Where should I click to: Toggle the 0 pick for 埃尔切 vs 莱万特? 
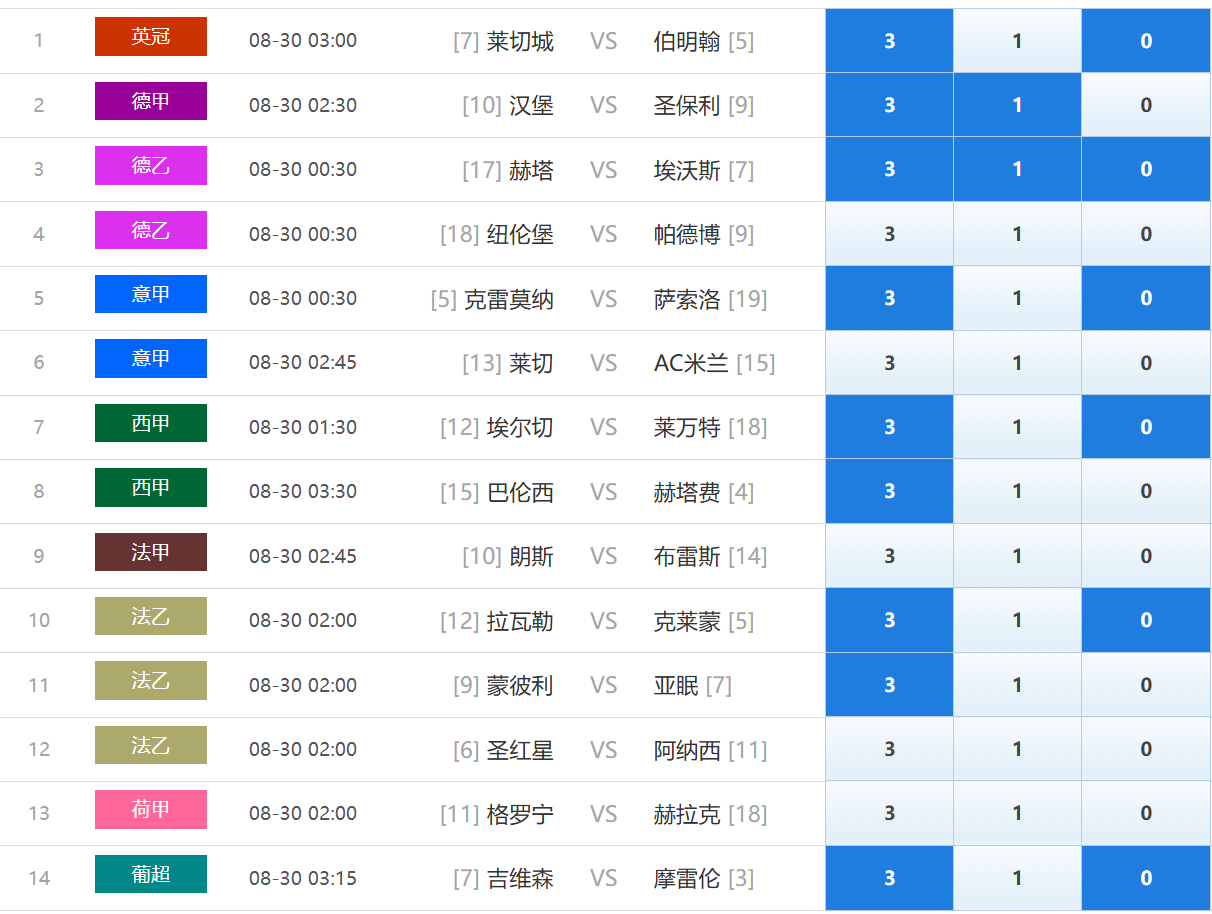coord(1146,427)
